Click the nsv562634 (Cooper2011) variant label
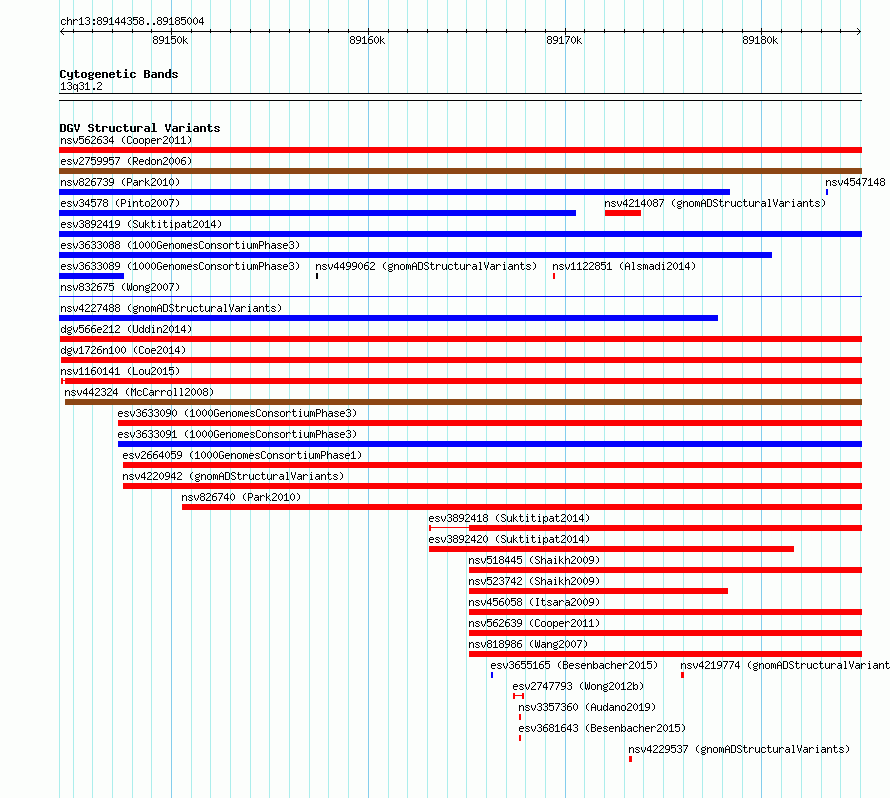Viewport: 890px width, 798px height. [x=126, y=140]
